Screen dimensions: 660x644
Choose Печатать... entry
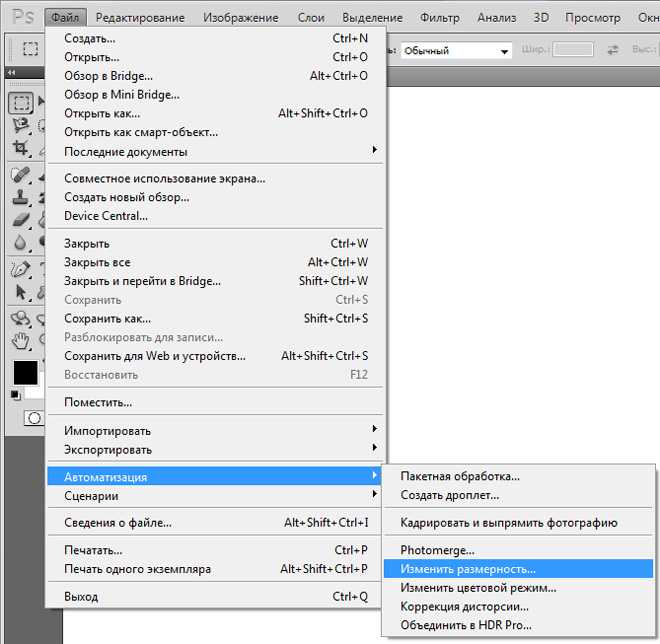point(215,550)
